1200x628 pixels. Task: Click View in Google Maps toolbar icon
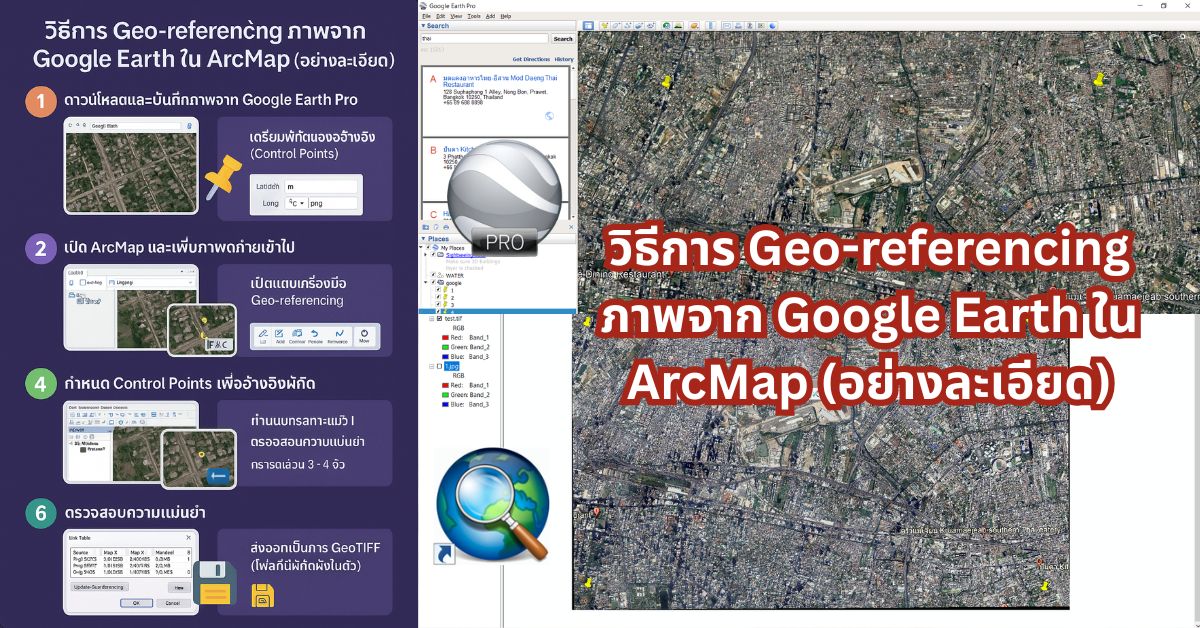pos(760,25)
